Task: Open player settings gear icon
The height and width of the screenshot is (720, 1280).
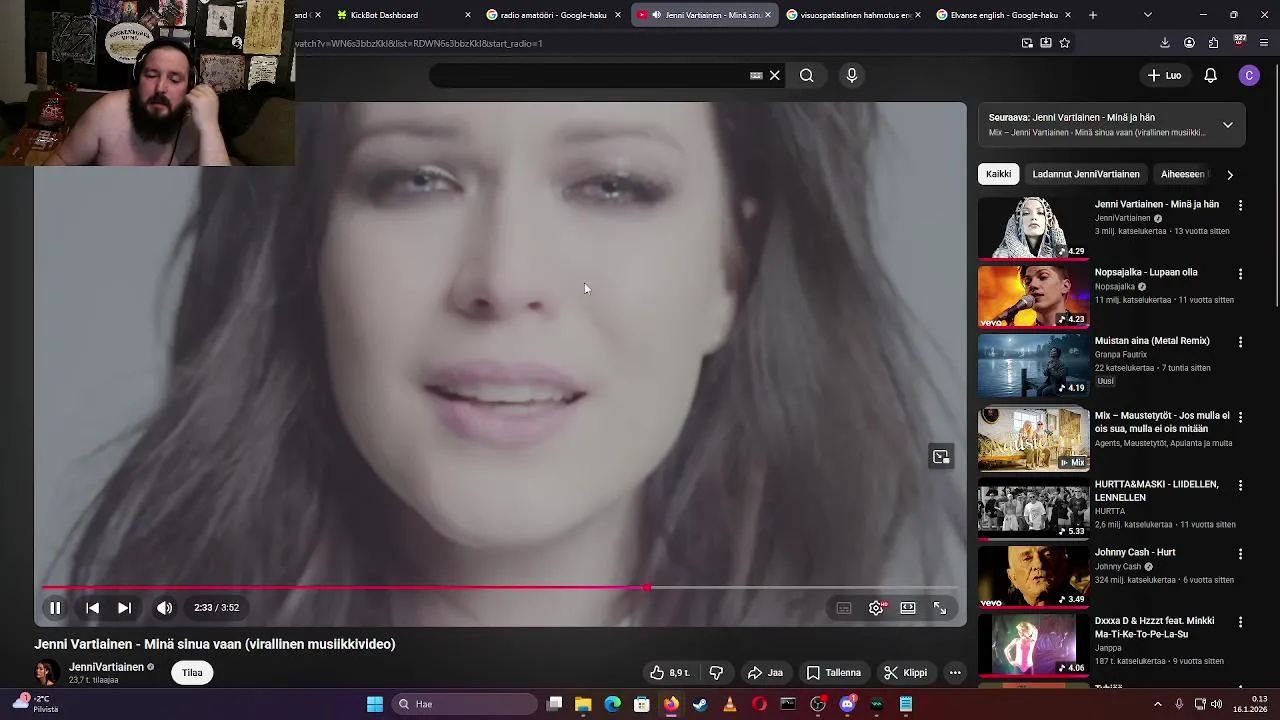Action: coord(876,607)
